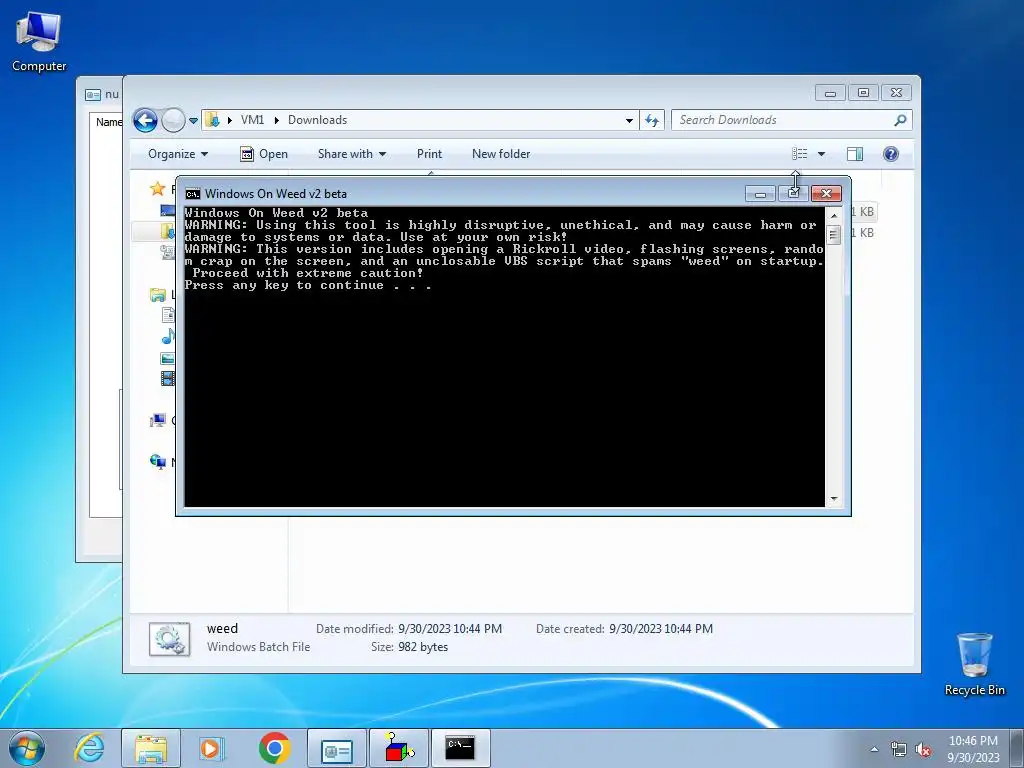Open the Recycle Bin on desktop
1024x768 pixels.
pyautogui.click(x=974, y=664)
